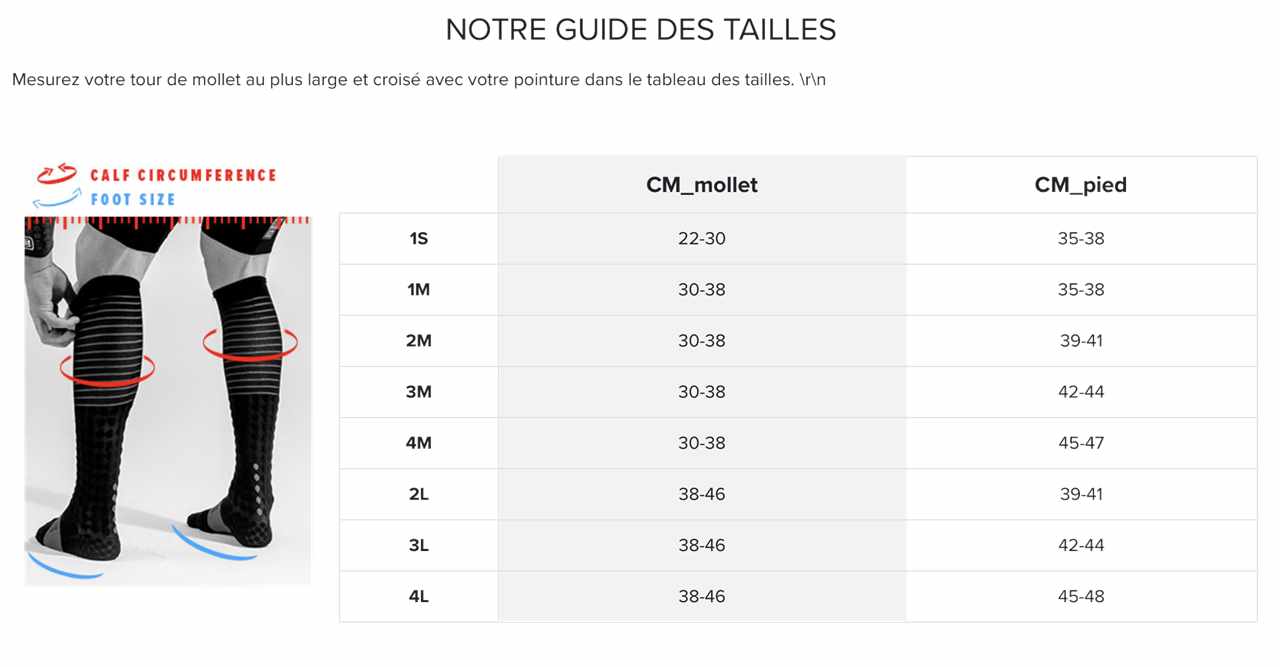The height and width of the screenshot is (667, 1280).
Task: Select the CALF CIRCUMFERENCE legend label
Action: (183, 175)
